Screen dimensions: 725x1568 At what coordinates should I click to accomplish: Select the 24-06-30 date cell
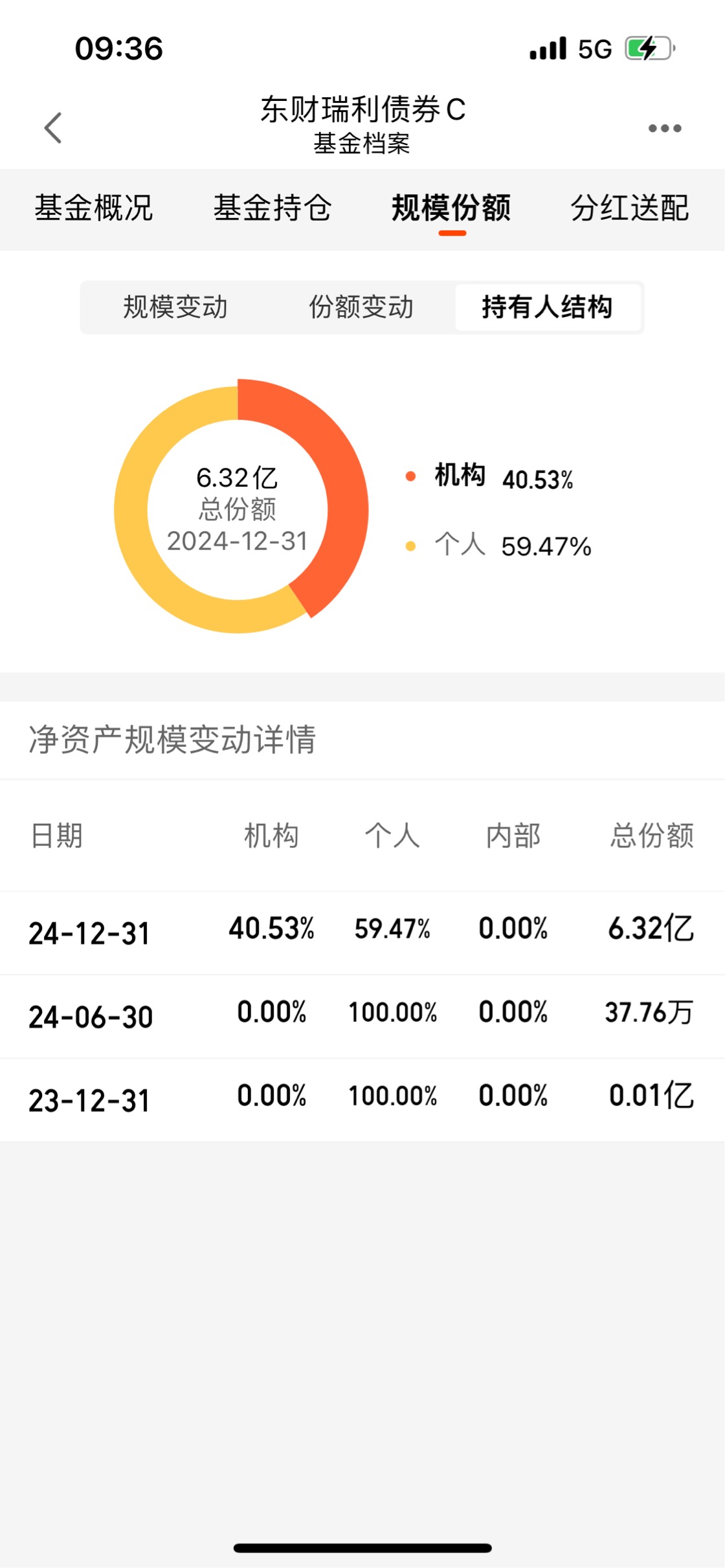point(91,1017)
